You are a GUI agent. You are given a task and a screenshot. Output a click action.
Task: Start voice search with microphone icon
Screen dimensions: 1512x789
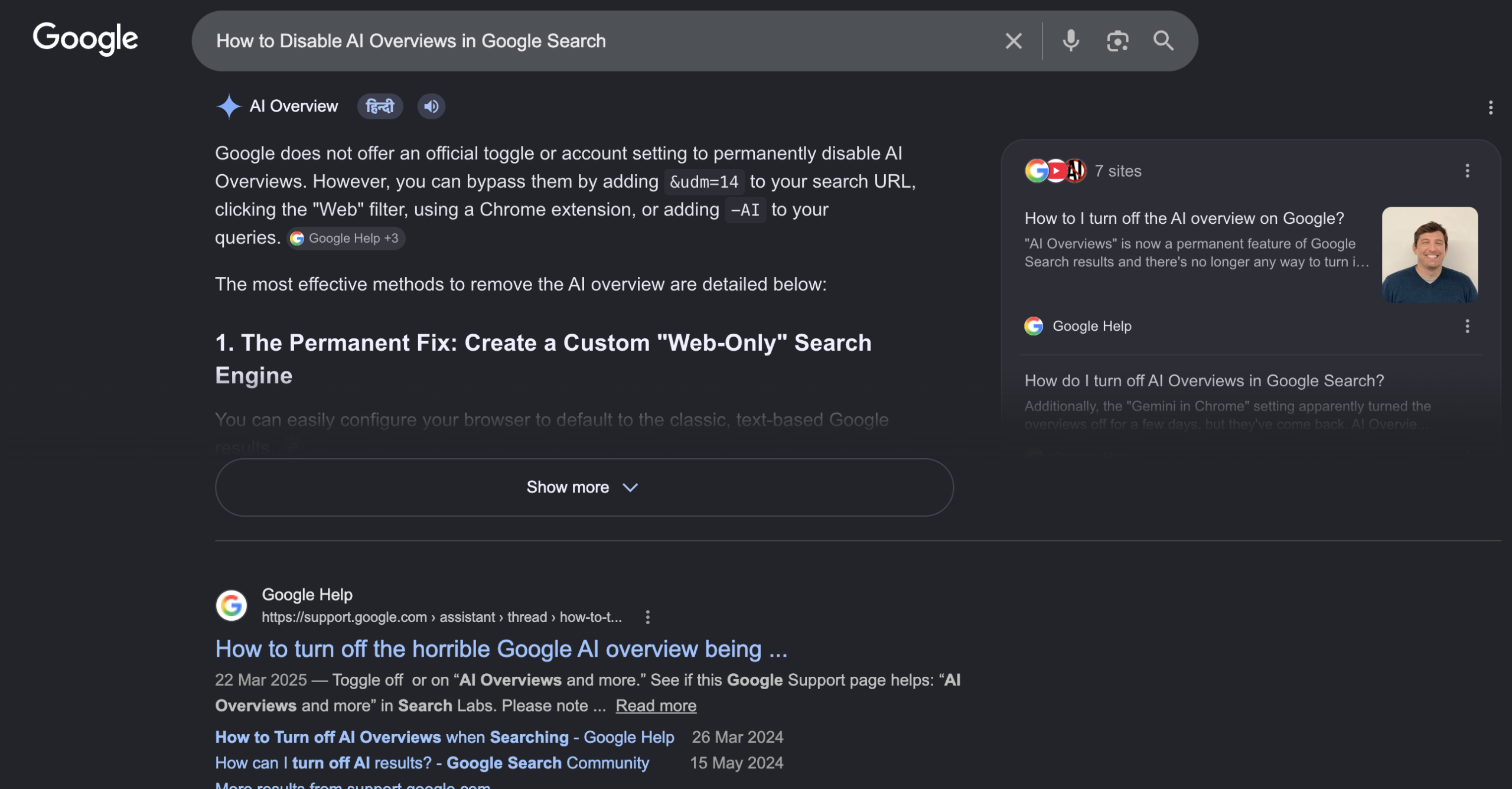(x=1071, y=41)
